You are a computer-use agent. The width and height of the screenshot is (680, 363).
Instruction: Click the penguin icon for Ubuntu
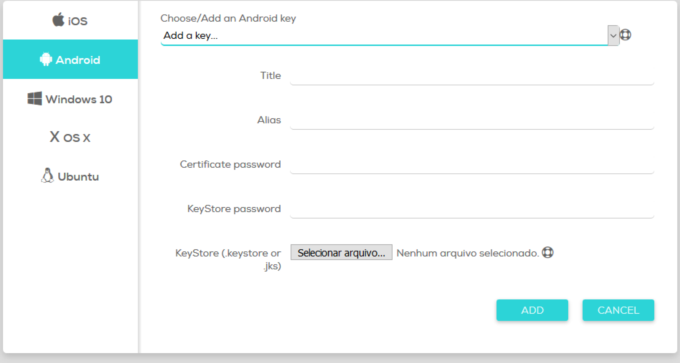coord(47,176)
